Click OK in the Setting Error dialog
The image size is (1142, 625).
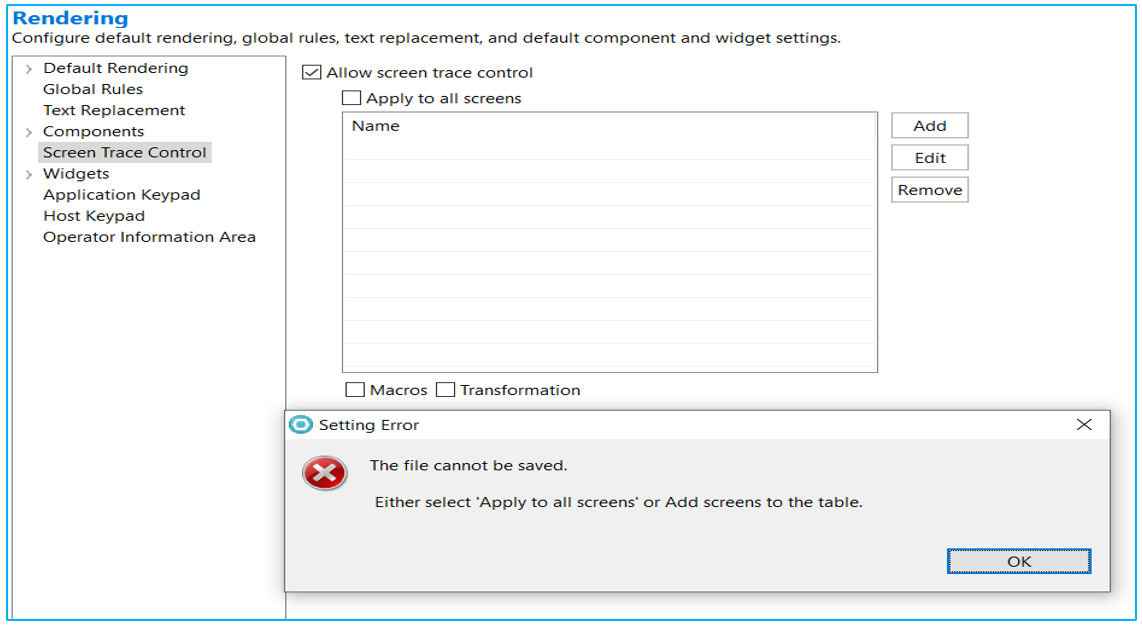point(1018,561)
